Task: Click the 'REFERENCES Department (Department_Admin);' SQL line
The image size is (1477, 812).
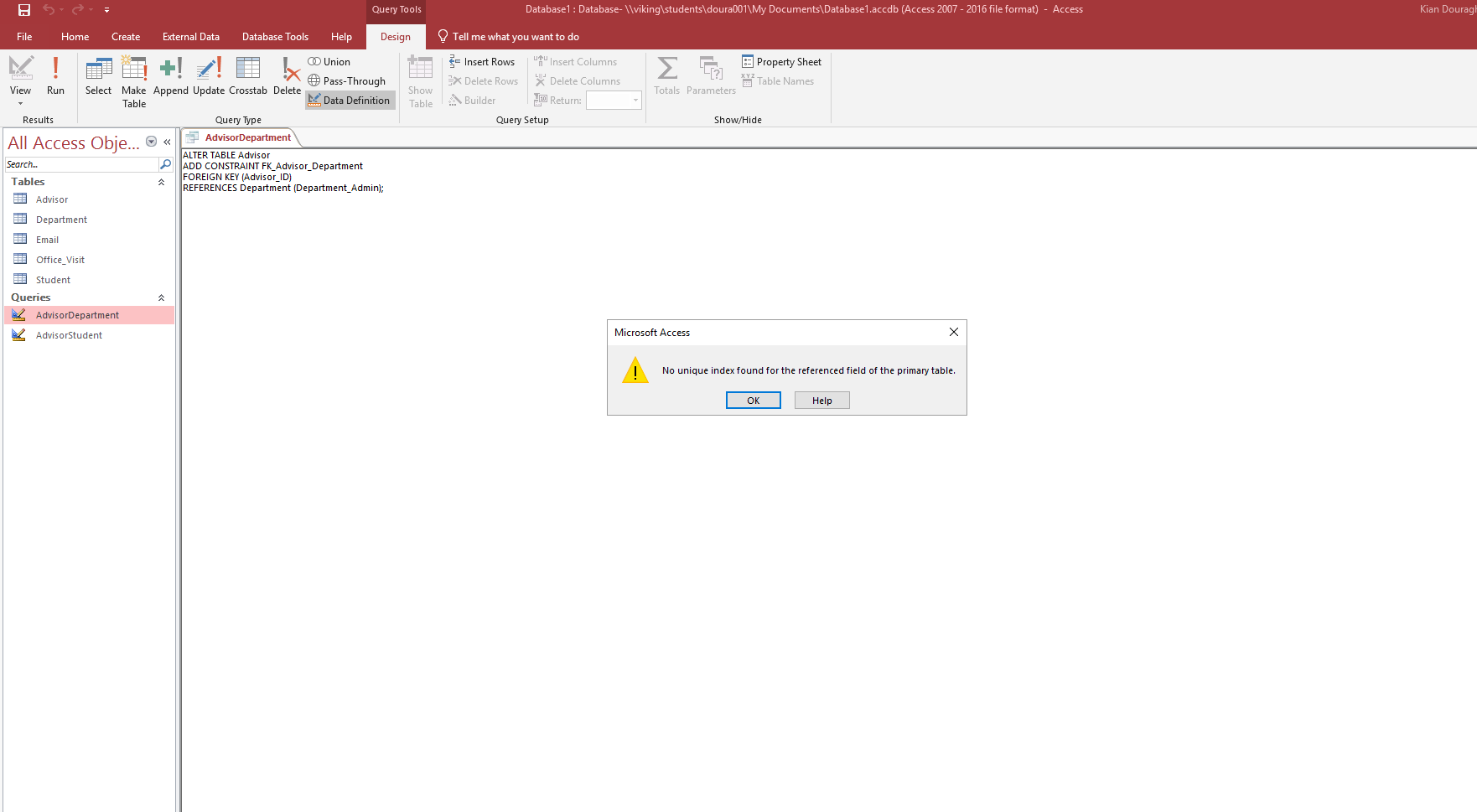Action: point(283,188)
